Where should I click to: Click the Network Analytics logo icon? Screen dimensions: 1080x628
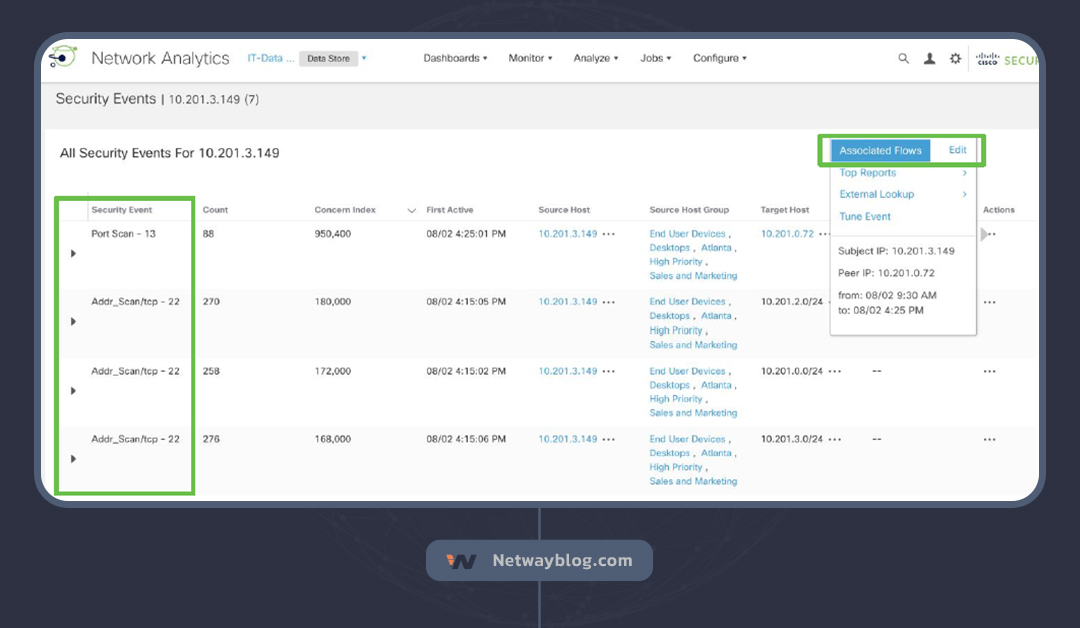(x=63, y=58)
